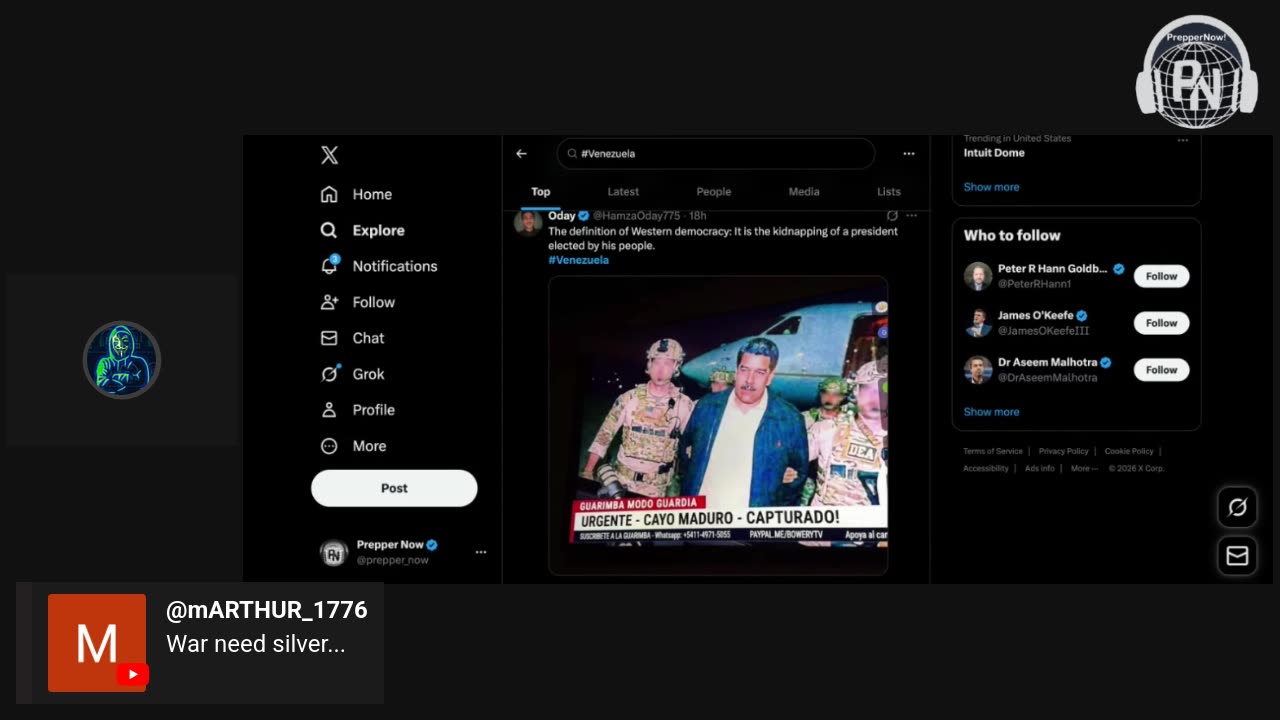This screenshot has height=720, width=1280.
Task: Click the @mARTHUR_1776 username
Action: click(x=267, y=610)
